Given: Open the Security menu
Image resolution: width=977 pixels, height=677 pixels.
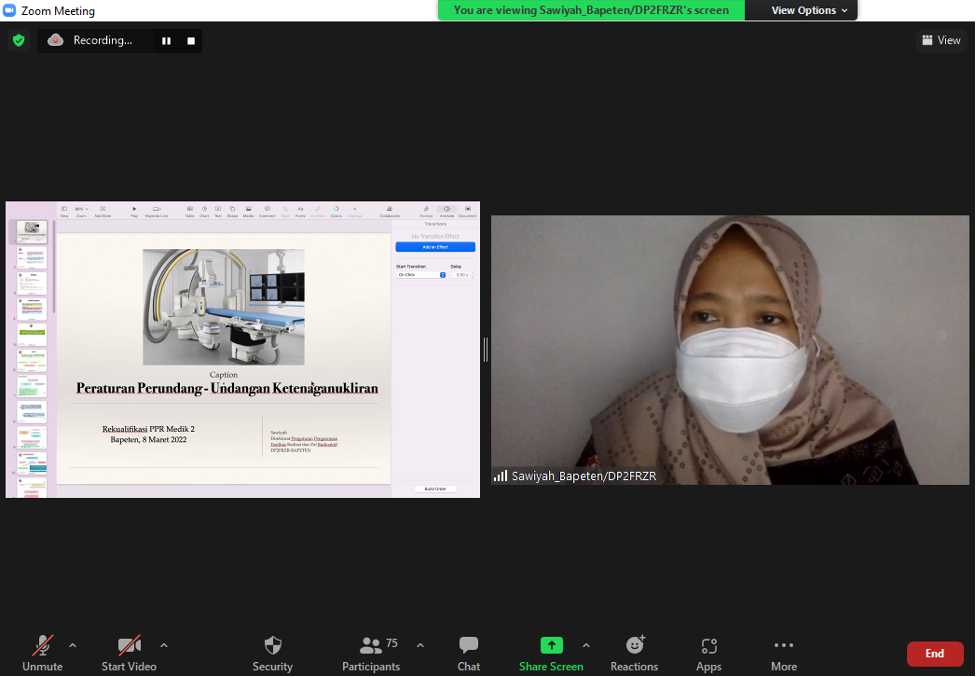Looking at the screenshot, I should [272, 653].
